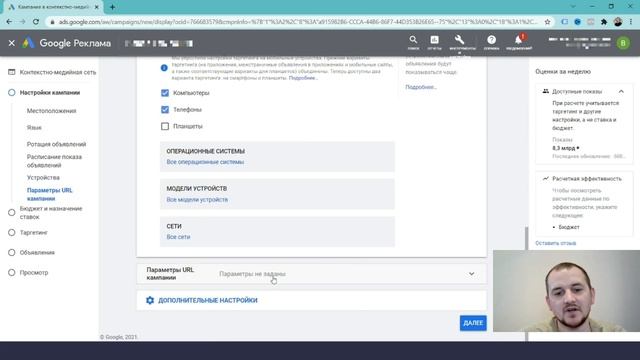640x360 pixels.
Task: Open a new browser tab
Action: click(x=112, y=7)
